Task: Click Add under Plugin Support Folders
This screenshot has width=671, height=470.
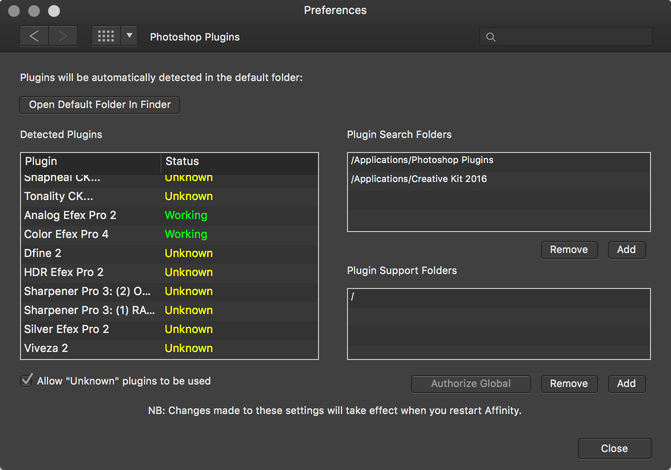Action: (626, 384)
